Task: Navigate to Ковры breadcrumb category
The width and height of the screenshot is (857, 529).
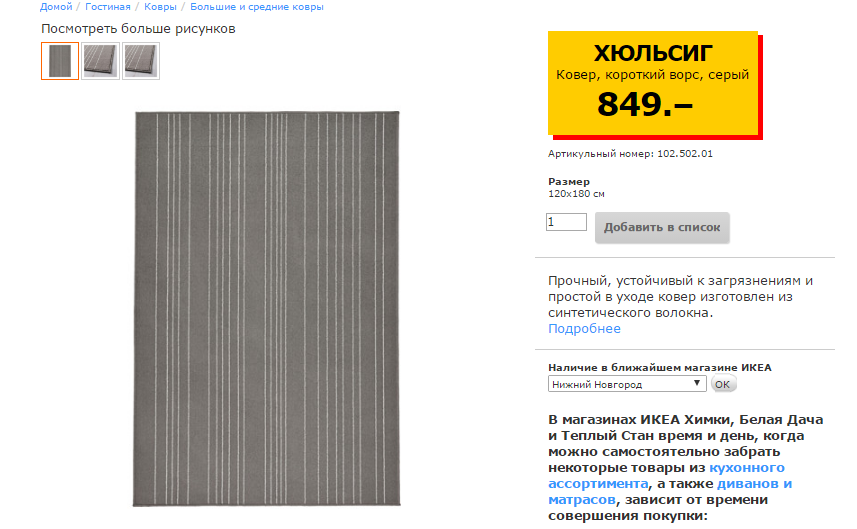Action: tap(160, 7)
